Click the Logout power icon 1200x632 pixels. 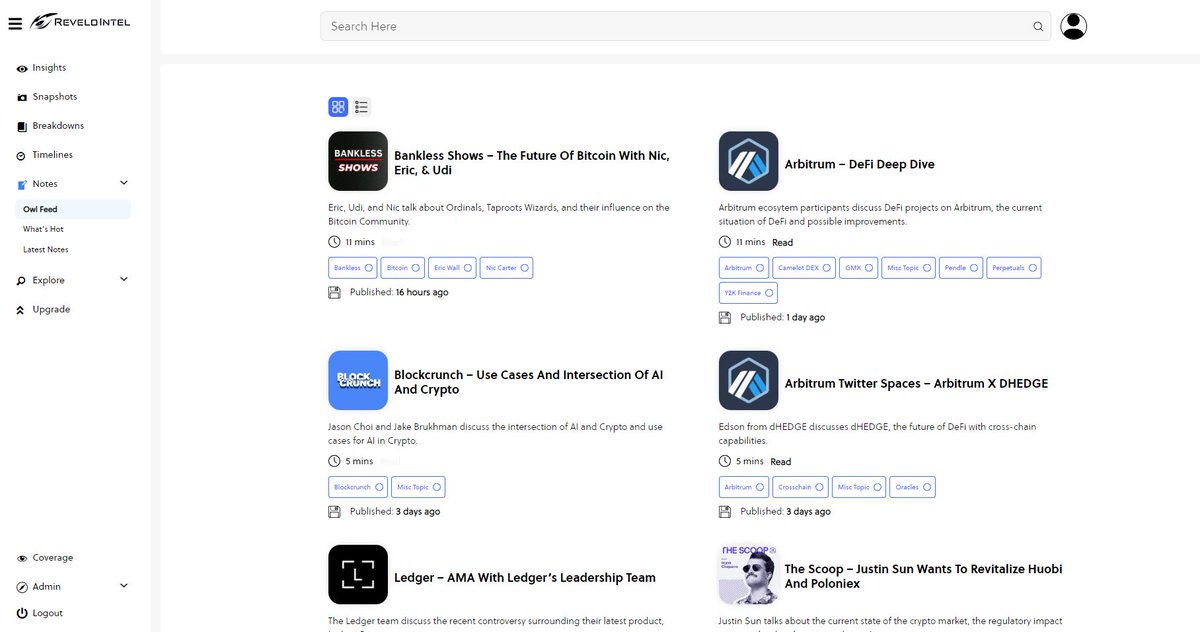(x=22, y=613)
